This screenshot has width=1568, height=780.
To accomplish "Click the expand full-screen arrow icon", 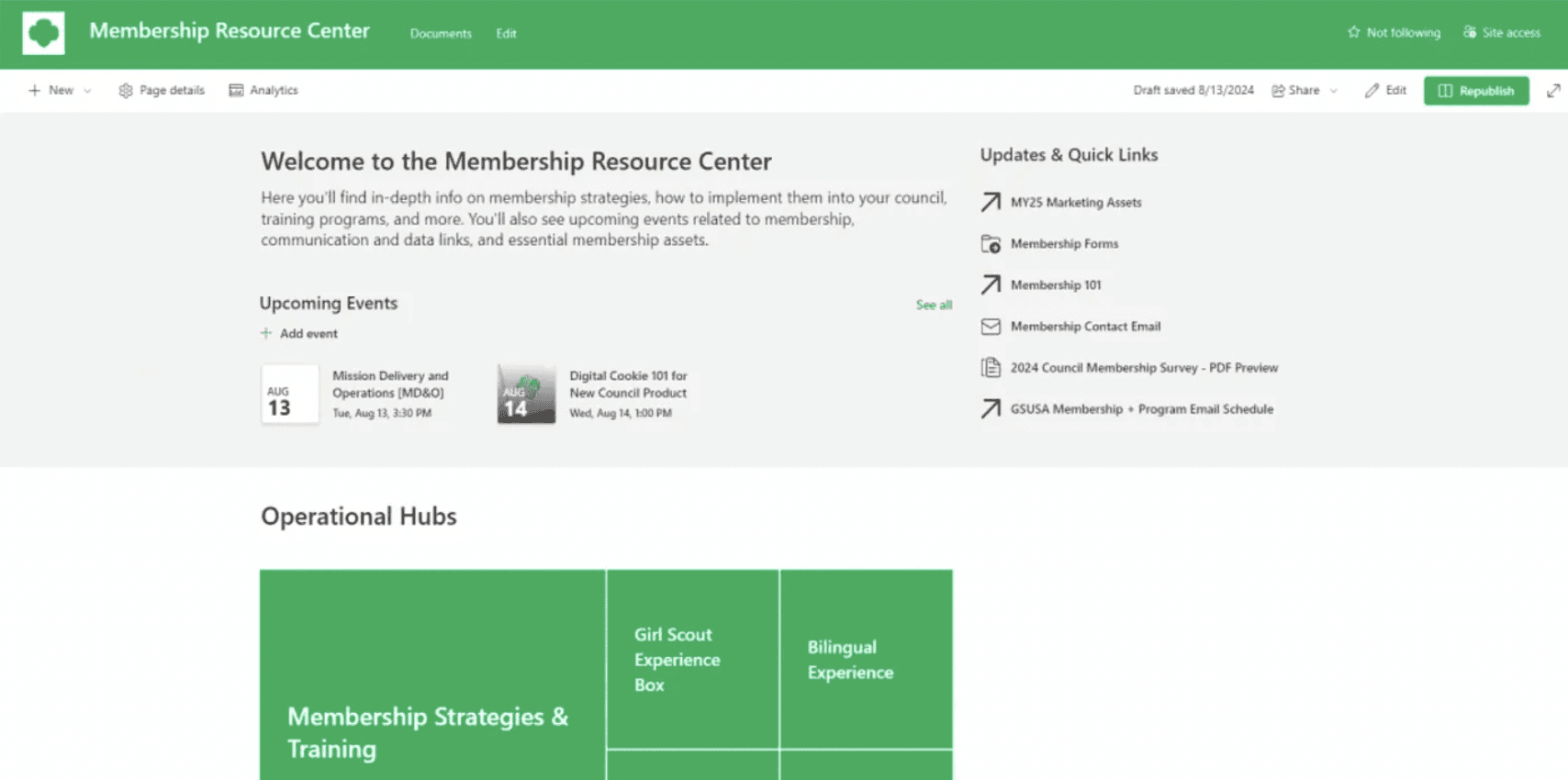I will tap(1553, 90).
